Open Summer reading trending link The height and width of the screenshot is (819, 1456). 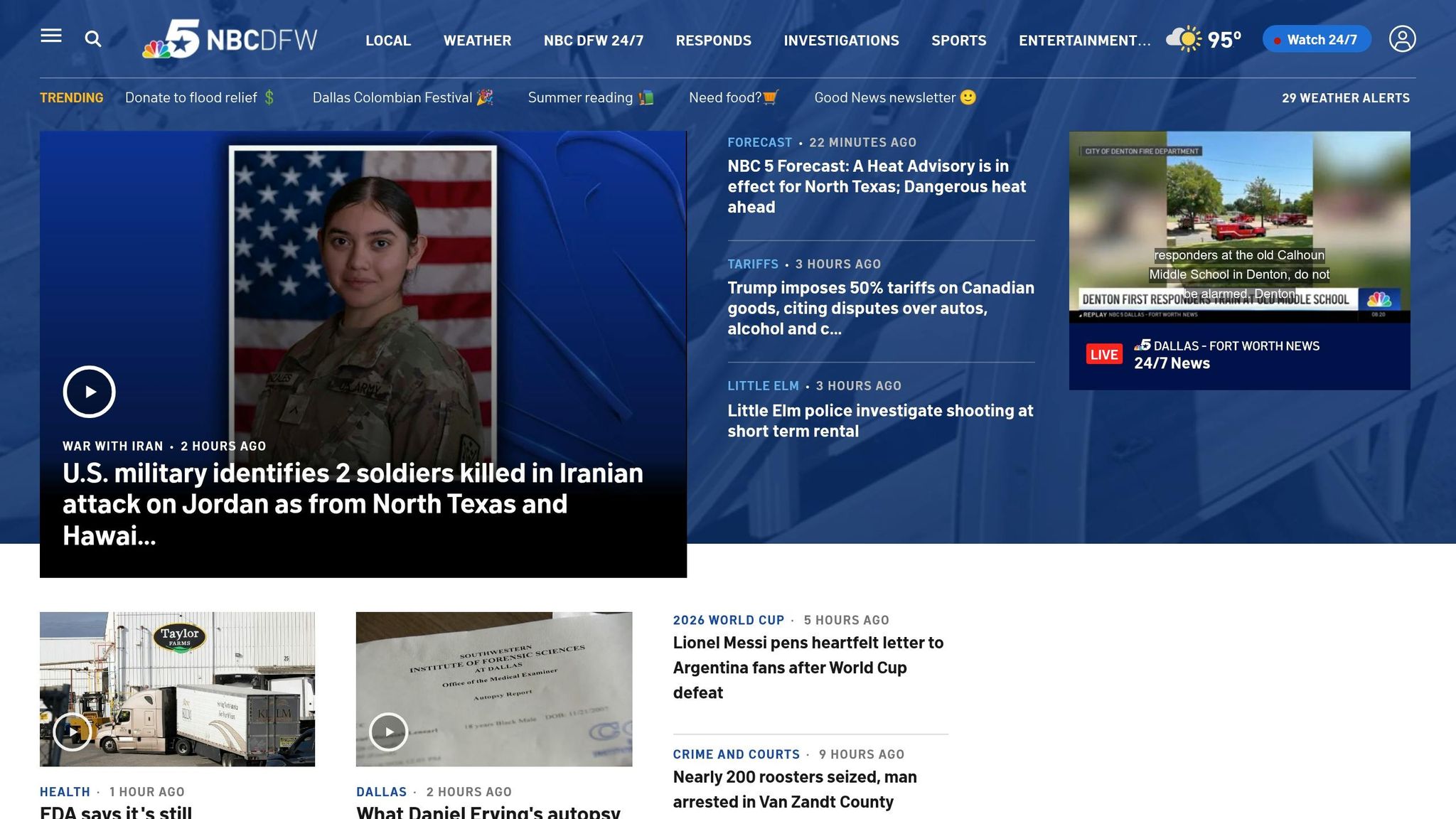pyautogui.click(x=590, y=97)
